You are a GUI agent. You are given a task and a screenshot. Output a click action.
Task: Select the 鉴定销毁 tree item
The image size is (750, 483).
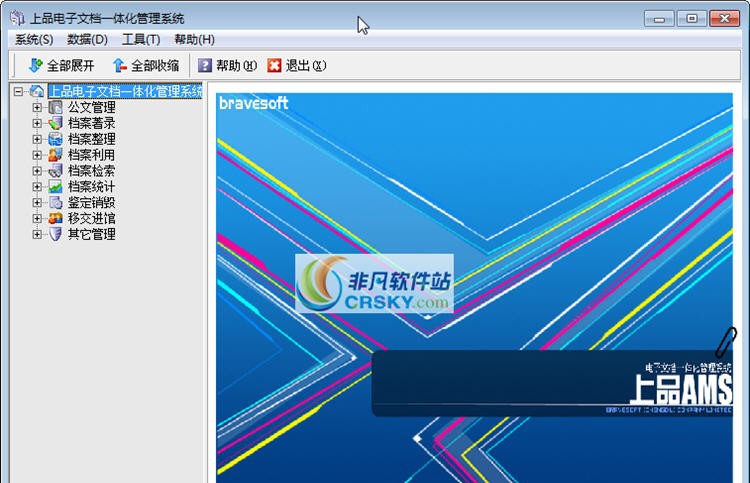91,202
